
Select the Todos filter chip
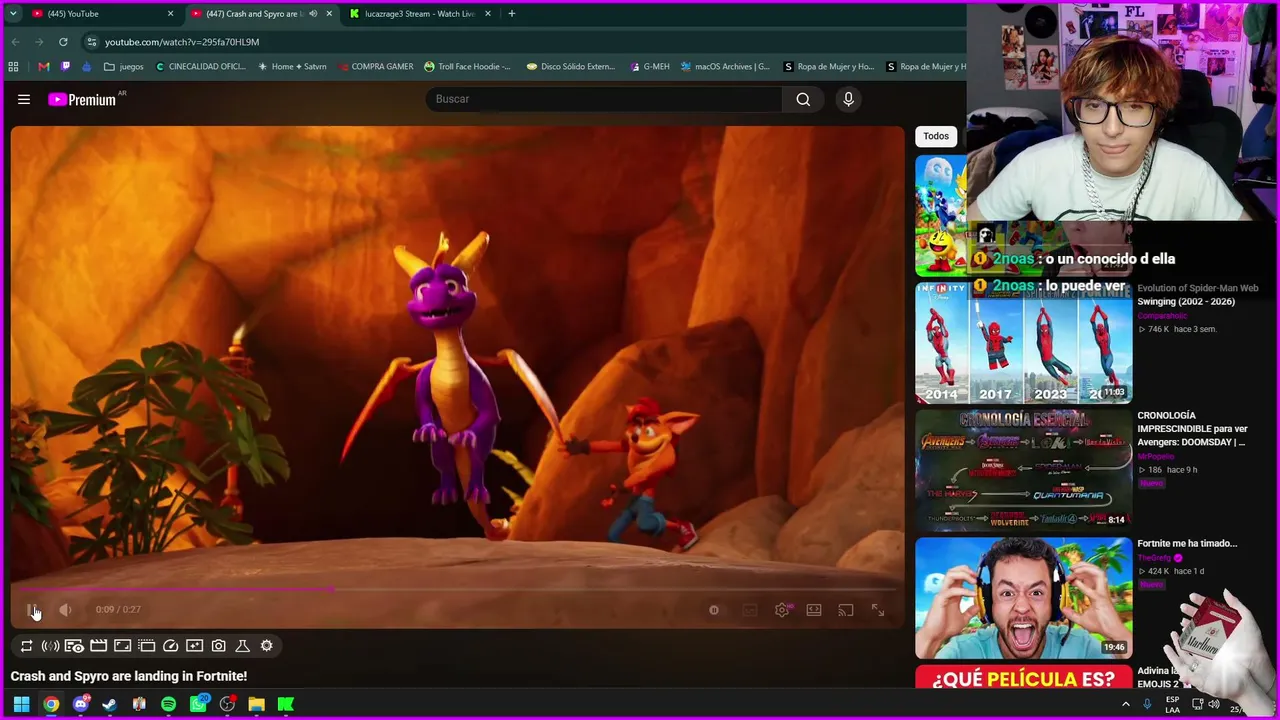click(x=936, y=136)
